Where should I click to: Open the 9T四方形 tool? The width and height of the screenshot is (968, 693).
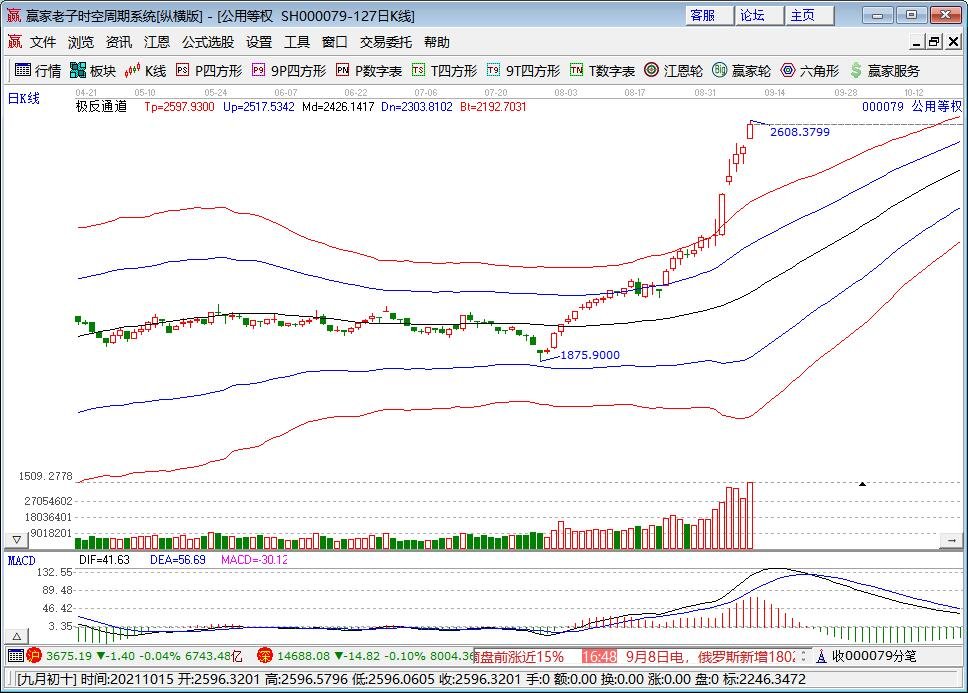[x=524, y=71]
